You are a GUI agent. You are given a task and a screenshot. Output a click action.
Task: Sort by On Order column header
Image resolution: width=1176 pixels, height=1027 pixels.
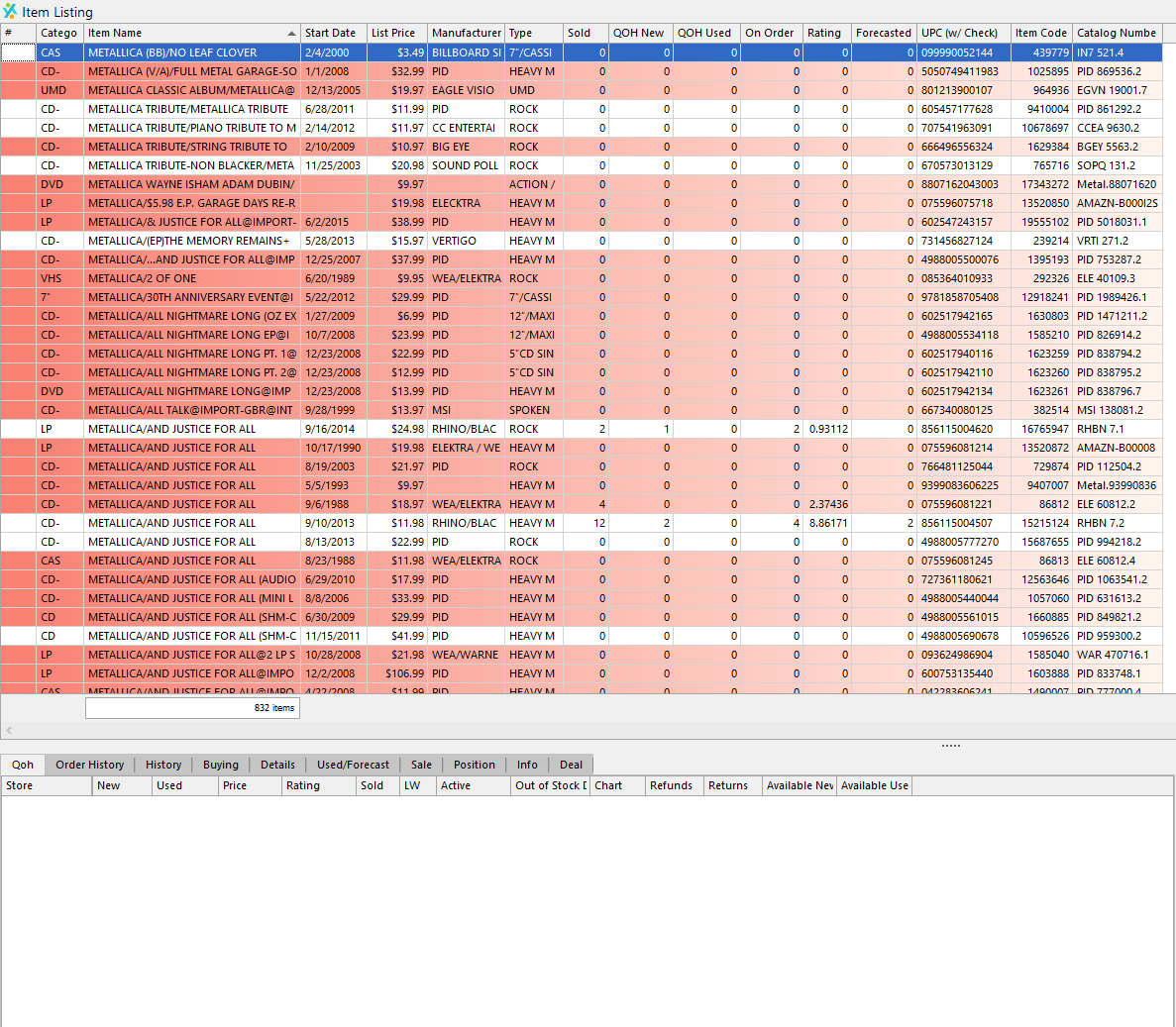[771, 33]
